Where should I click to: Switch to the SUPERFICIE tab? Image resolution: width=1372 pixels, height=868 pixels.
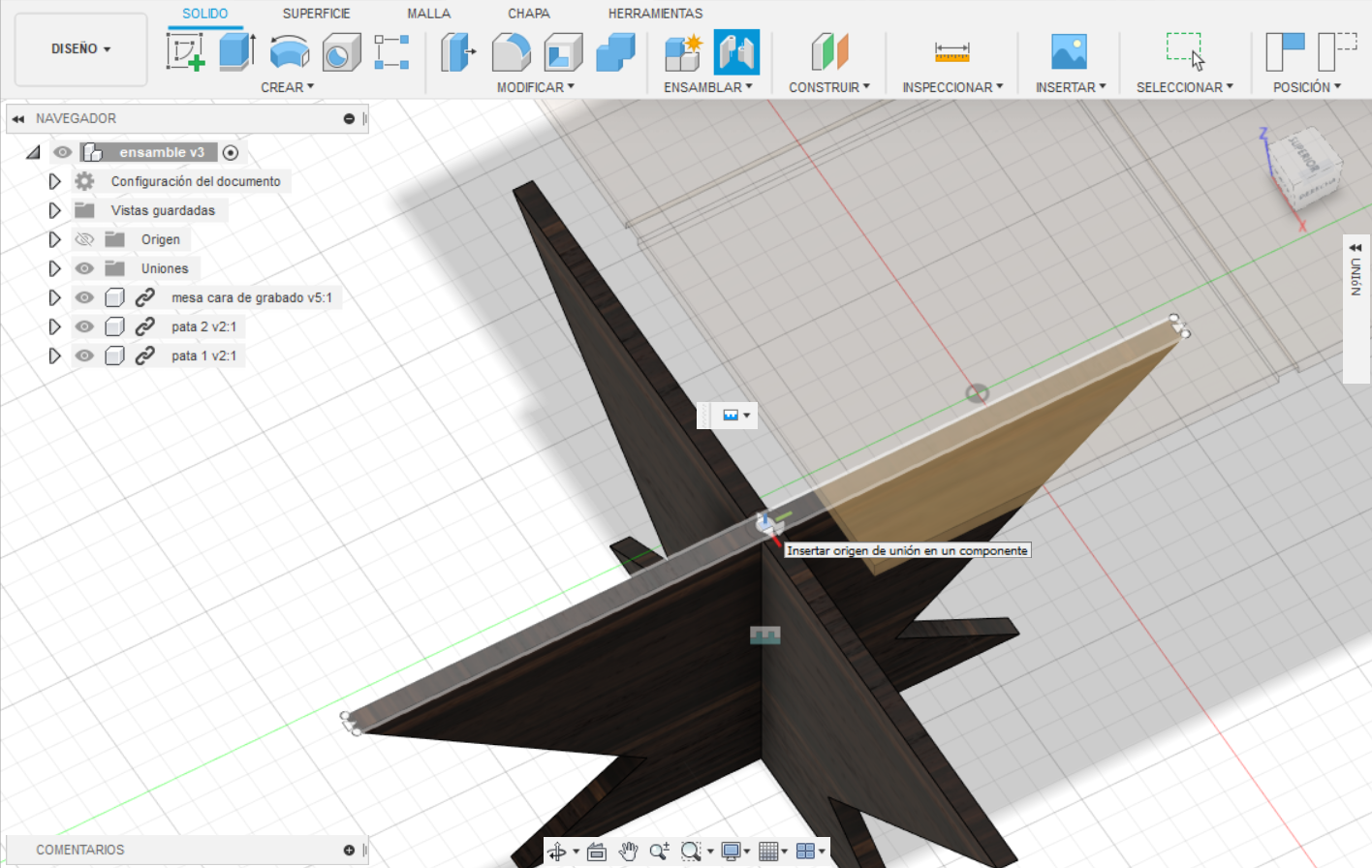click(317, 14)
